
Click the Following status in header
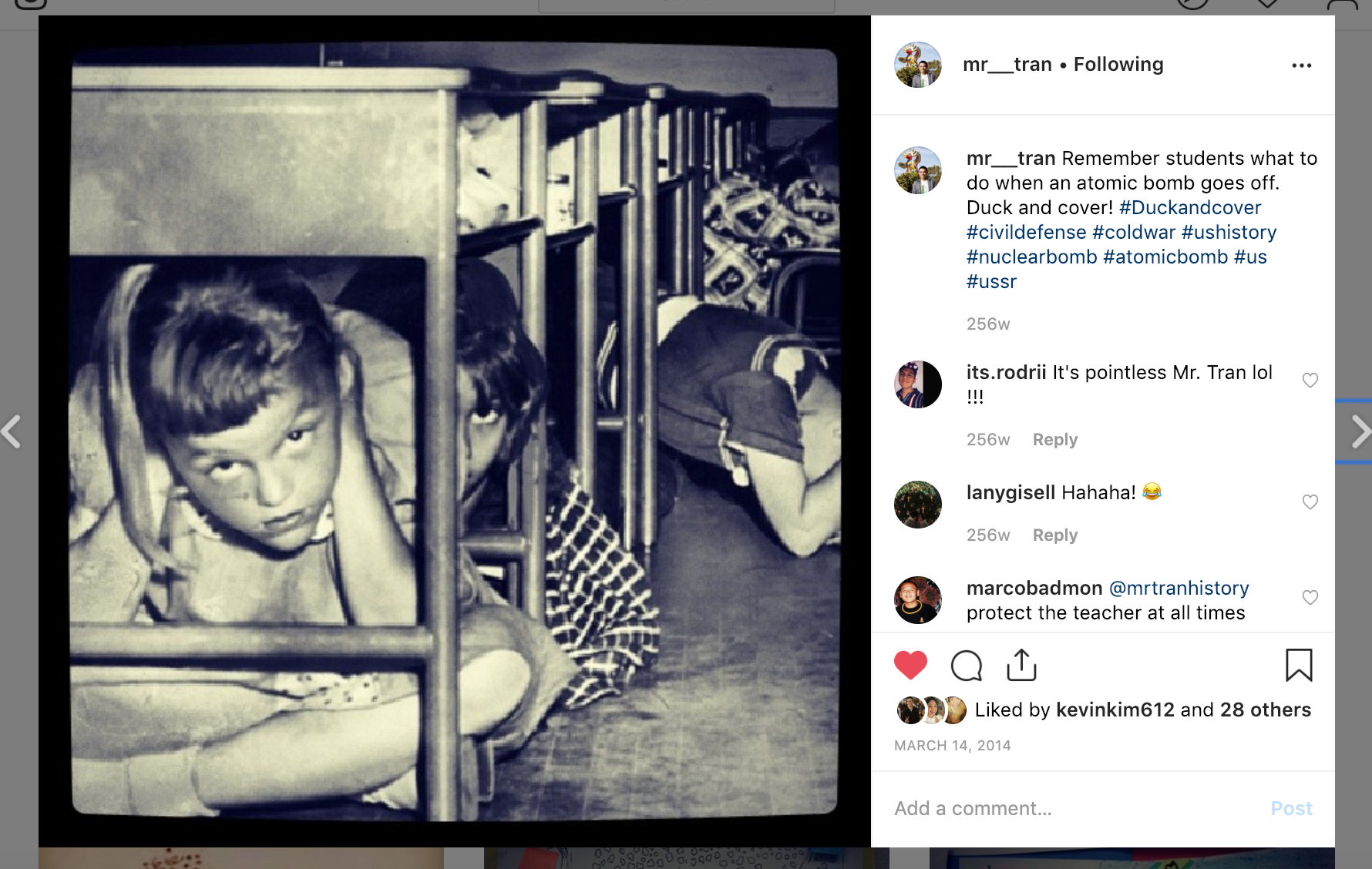click(x=1118, y=65)
